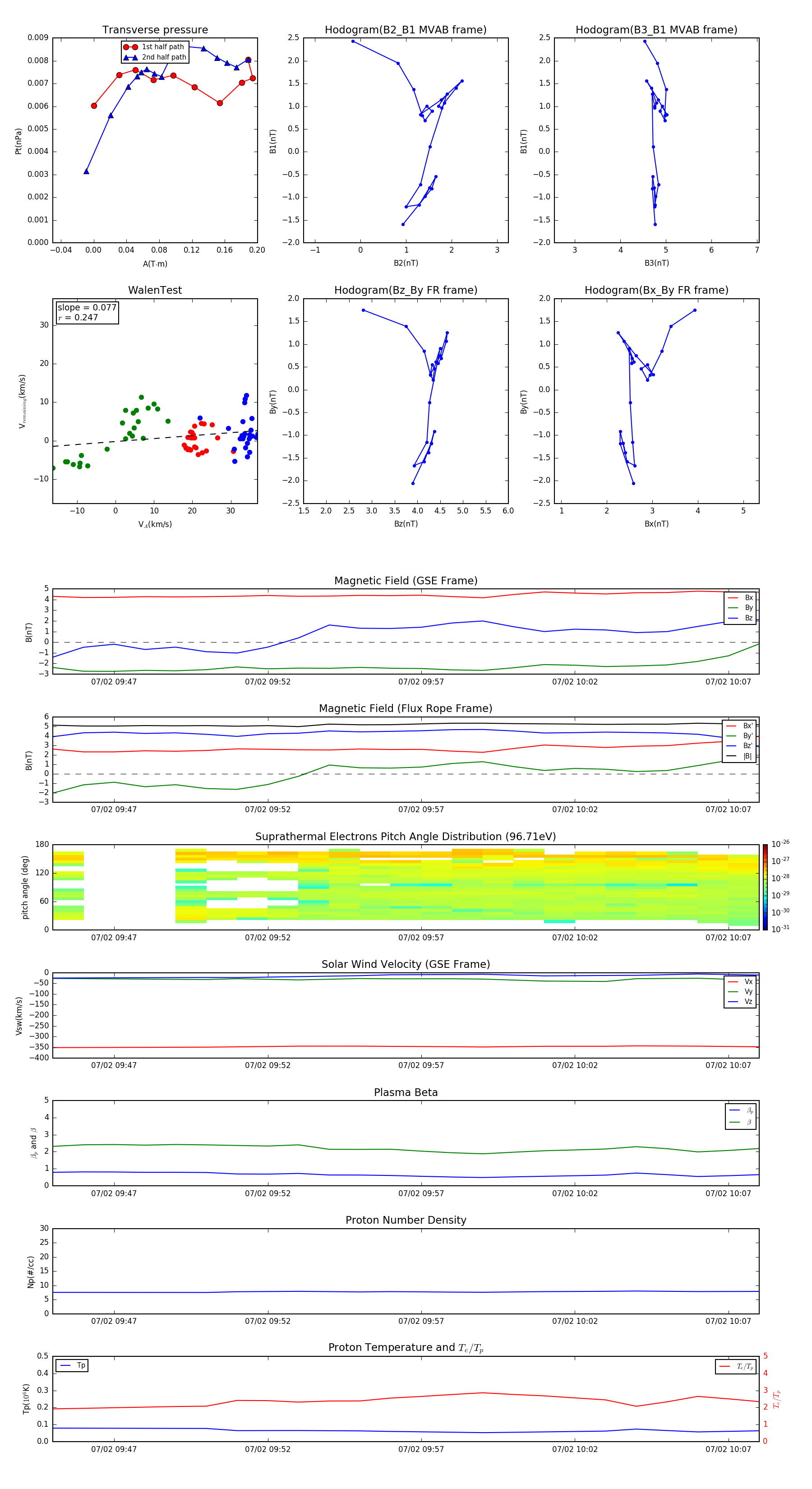Image resolution: width=812 pixels, height=1489 pixels.
Task: Select the 'A(T·m)' x-axis label
Action: click(x=155, y=264)
